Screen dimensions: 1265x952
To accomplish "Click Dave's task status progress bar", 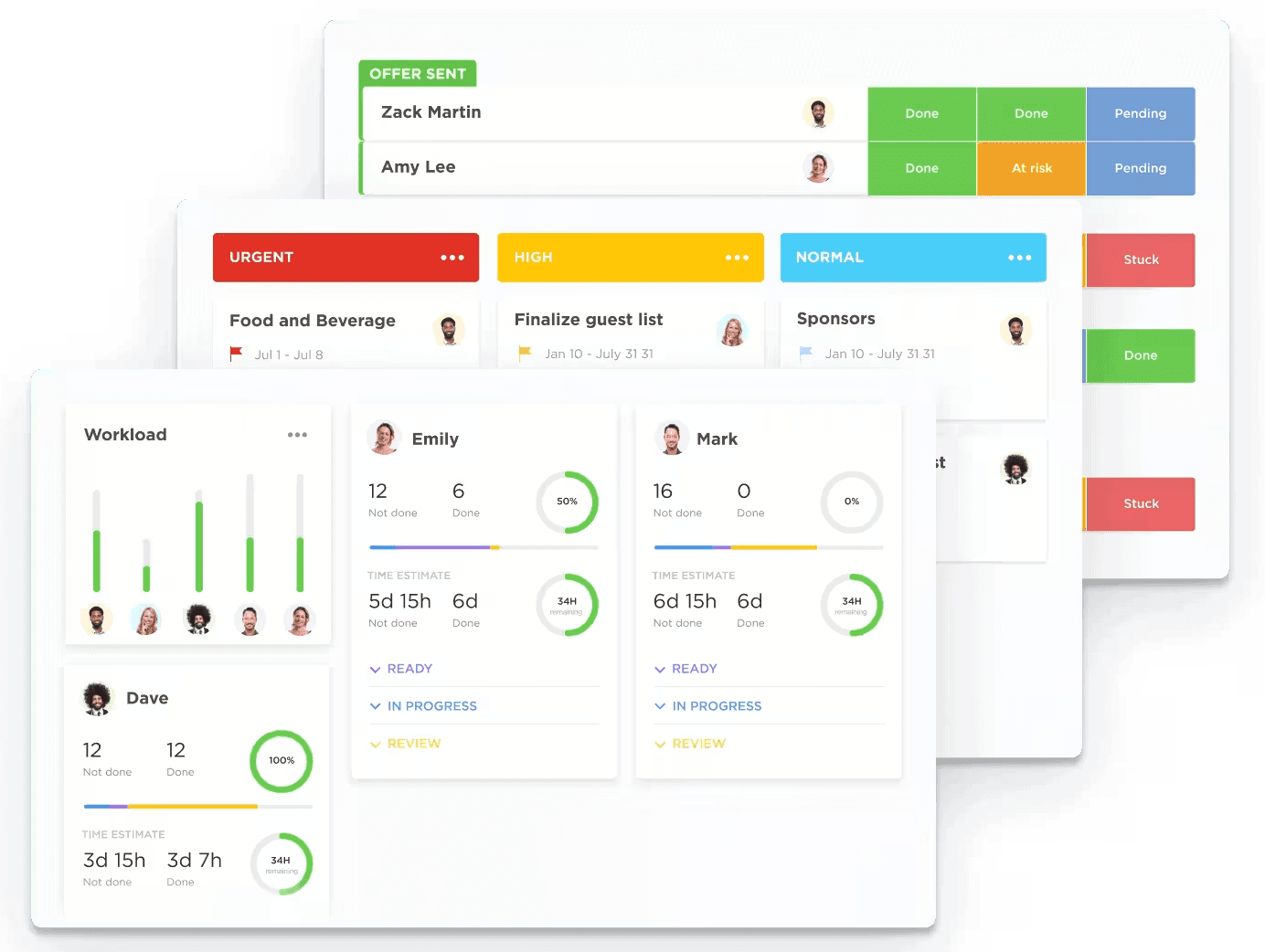I will coord(198,807).
